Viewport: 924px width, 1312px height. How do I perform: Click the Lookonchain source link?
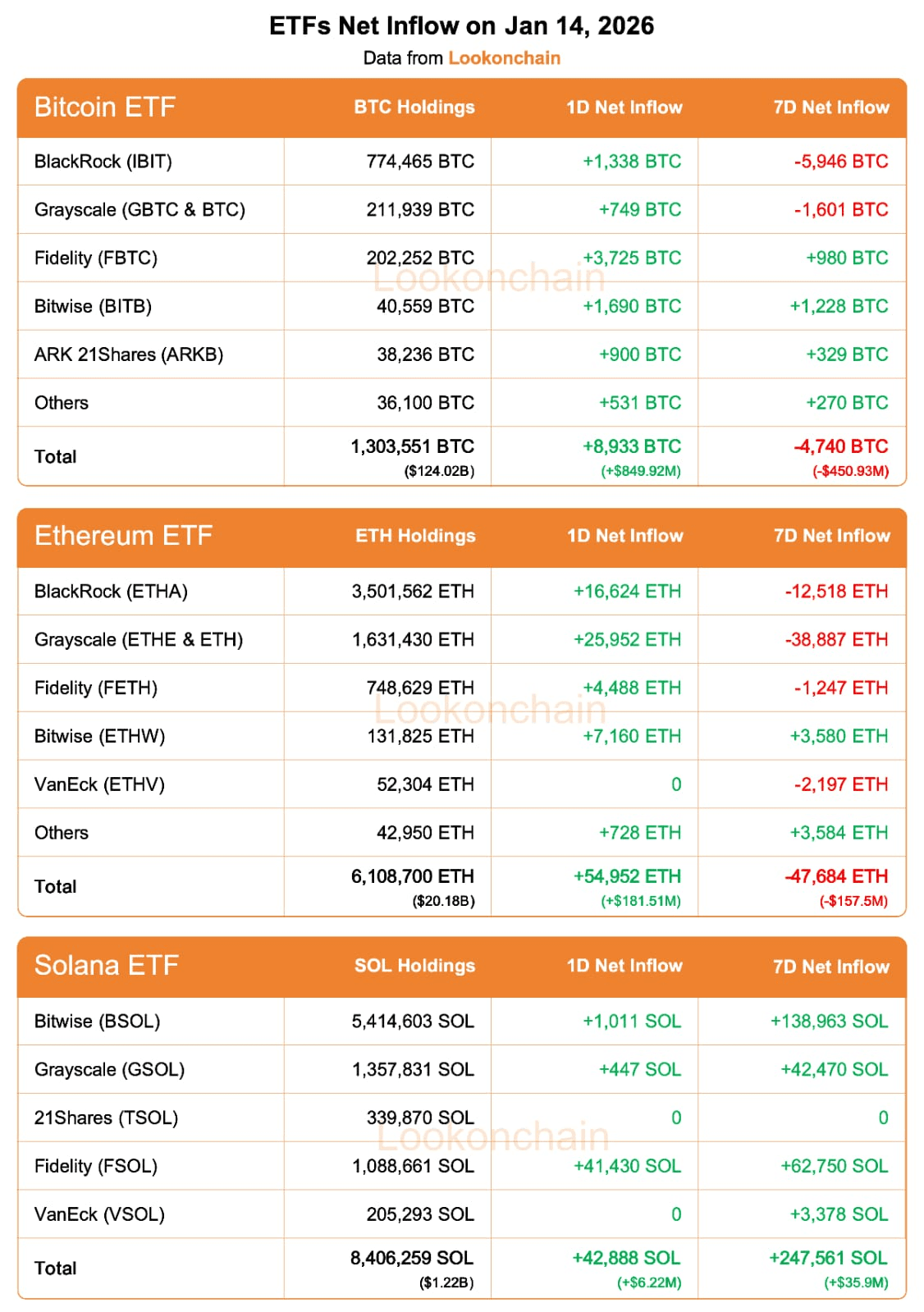pyautogui.click(x=504, y=58)
